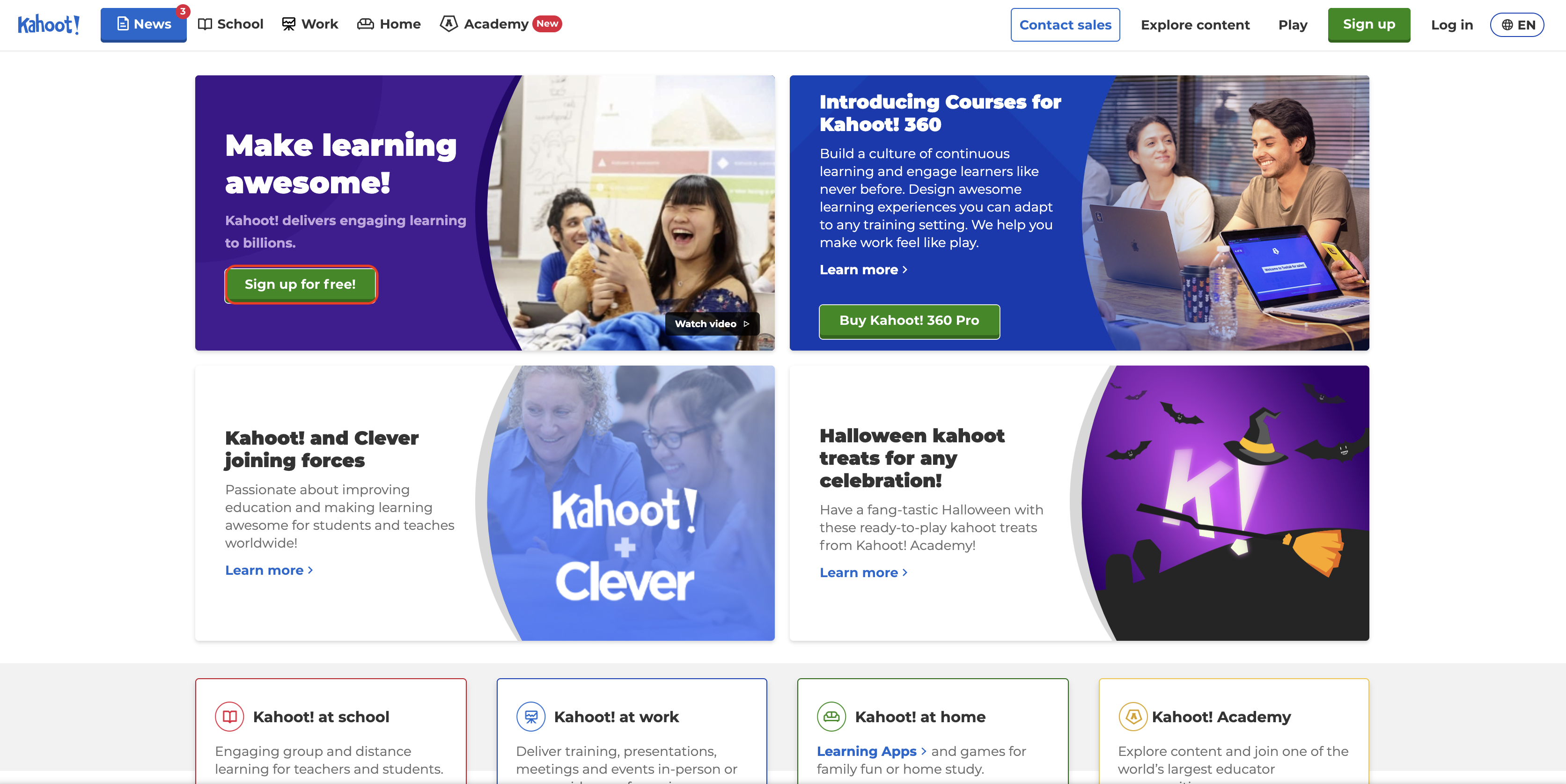Image resolution: width=1566 pixels, height=784 pixels.
Task: Follow Learn more under Courses for Kahoot! 360
Action: point(863,270)
